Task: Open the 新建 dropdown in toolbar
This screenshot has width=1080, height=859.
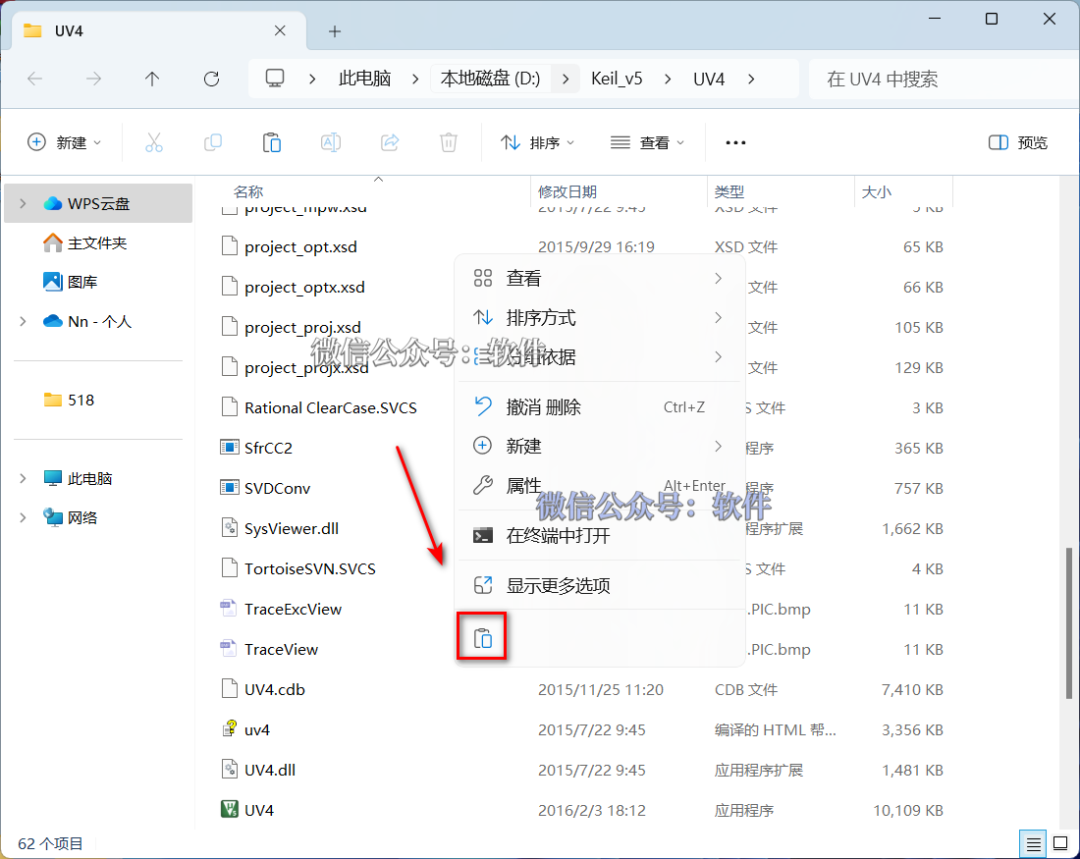Action: coord(64,143)
